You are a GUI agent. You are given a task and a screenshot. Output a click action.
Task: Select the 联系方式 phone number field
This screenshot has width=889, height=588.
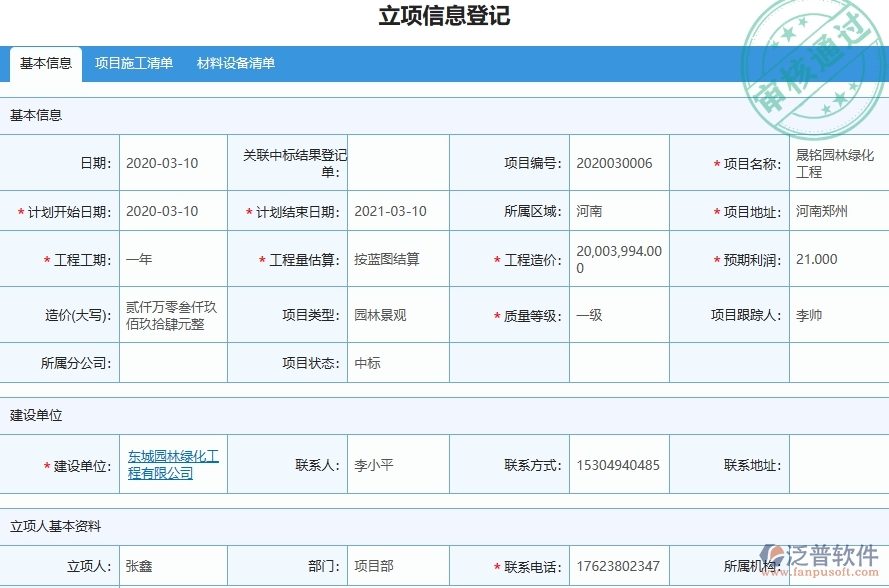pyautogui.click(x=618, y=463)
